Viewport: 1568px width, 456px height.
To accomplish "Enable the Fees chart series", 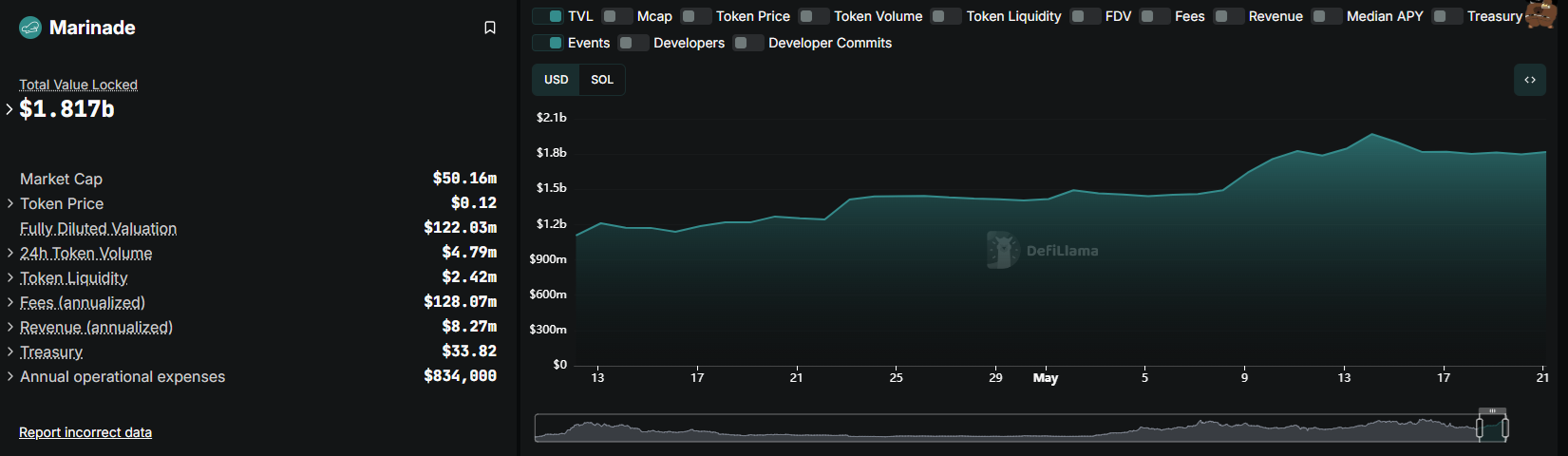I will tap(1155, 16).
